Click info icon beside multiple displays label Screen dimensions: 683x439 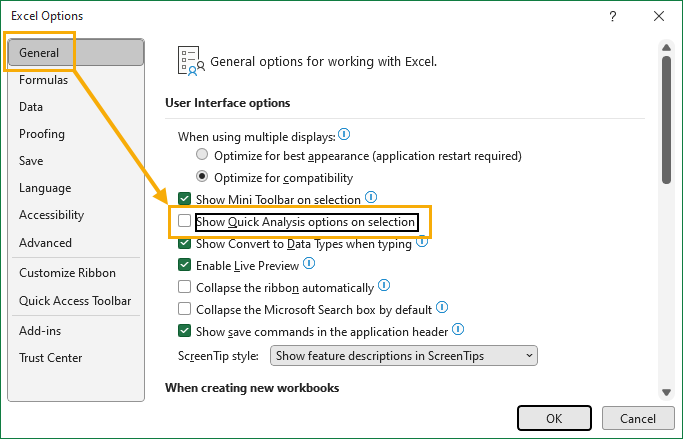344,134
